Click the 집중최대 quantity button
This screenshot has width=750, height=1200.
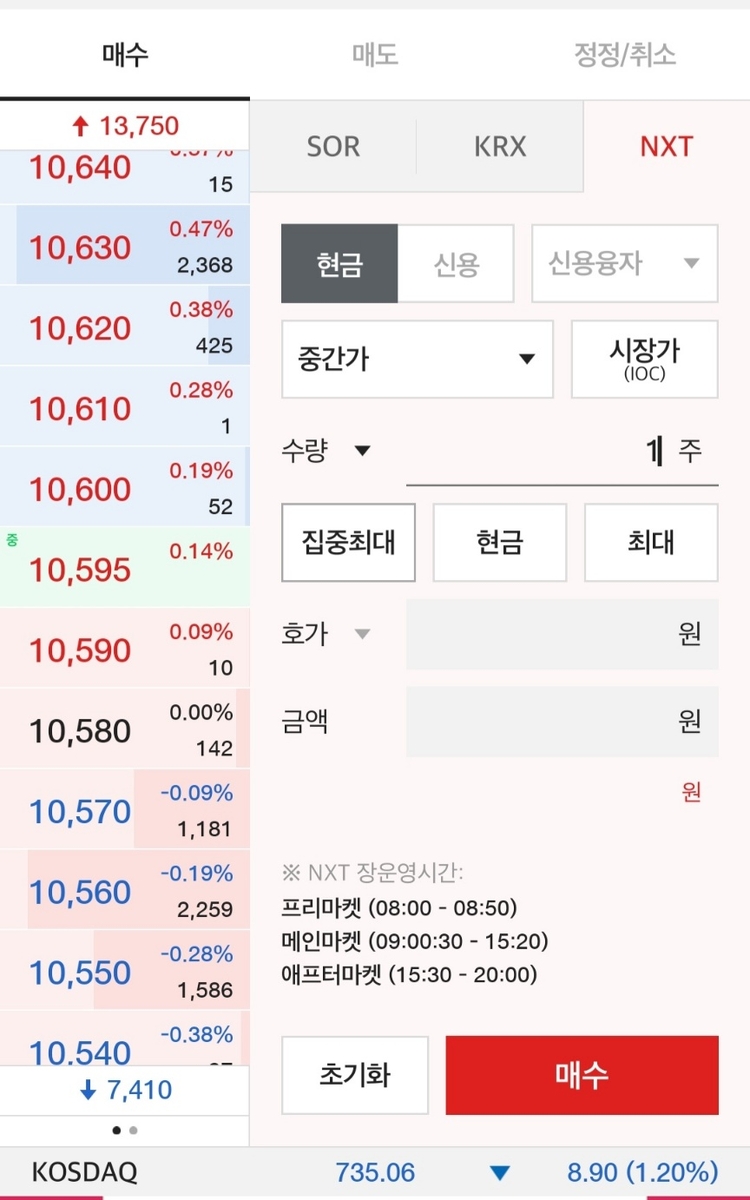coord(348,542)
